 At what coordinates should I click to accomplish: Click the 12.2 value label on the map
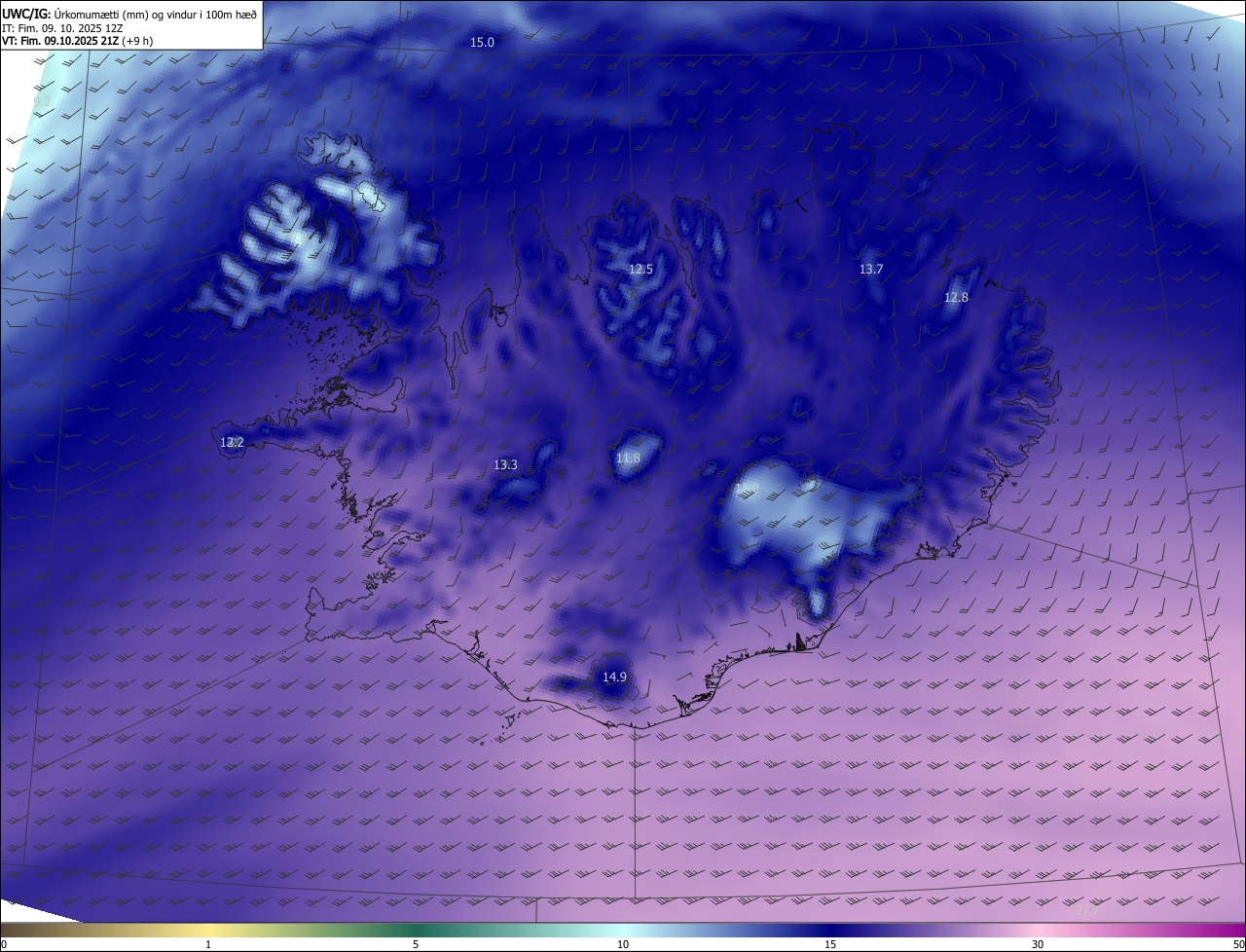tap(232, 443)
